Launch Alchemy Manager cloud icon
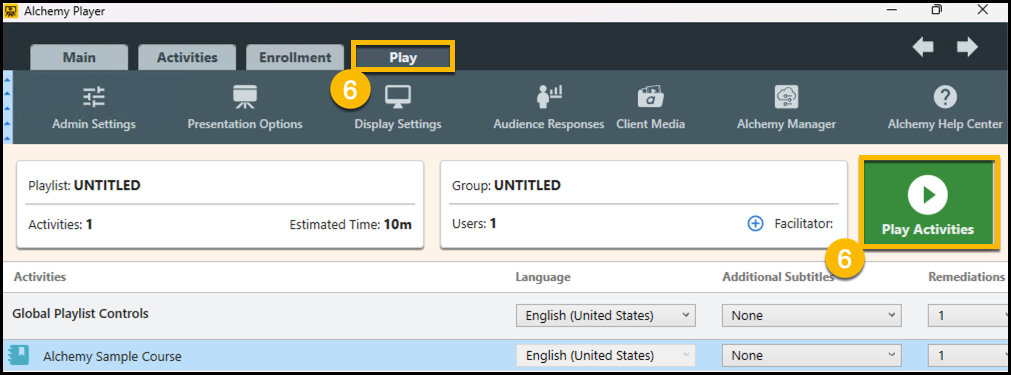 [787, 97]
